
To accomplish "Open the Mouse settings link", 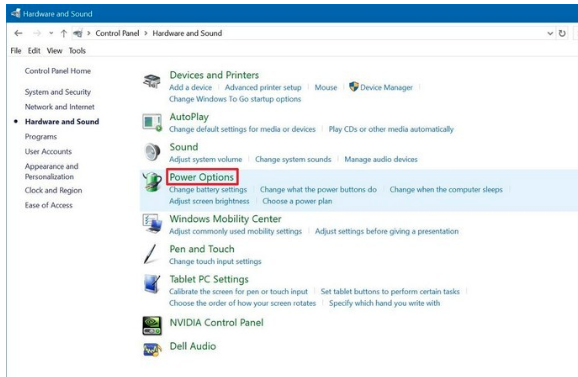I will 326,88.
